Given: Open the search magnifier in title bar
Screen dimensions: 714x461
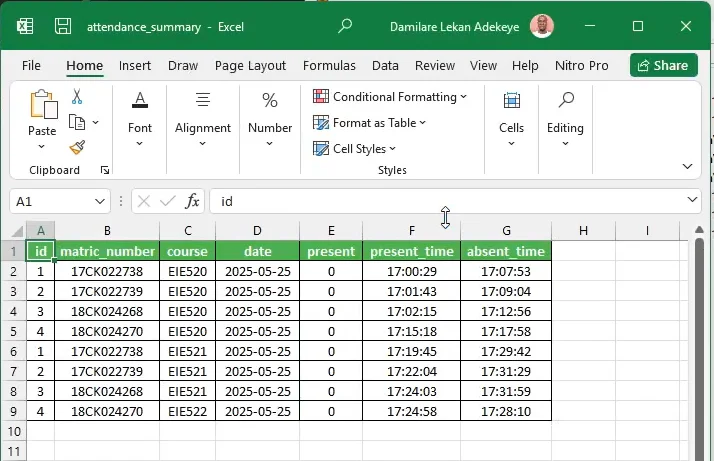Looking at the screenshot, I should 345,26.
